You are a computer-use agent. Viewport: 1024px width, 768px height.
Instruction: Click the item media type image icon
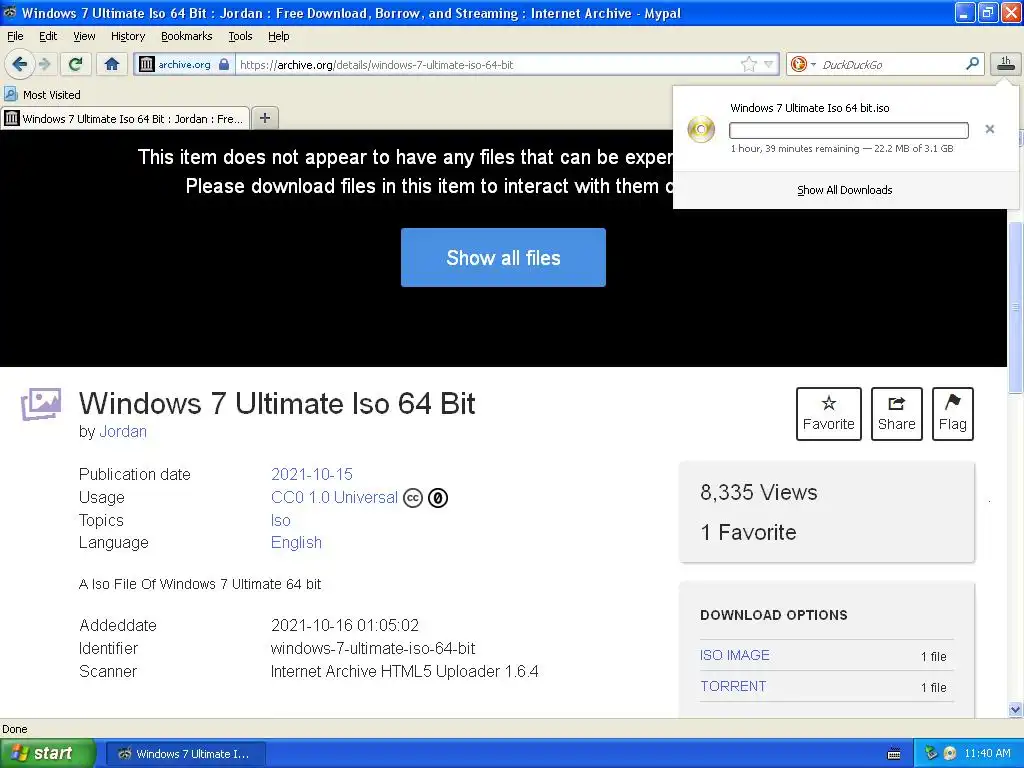pyautogui.click(x=40, y=404)
